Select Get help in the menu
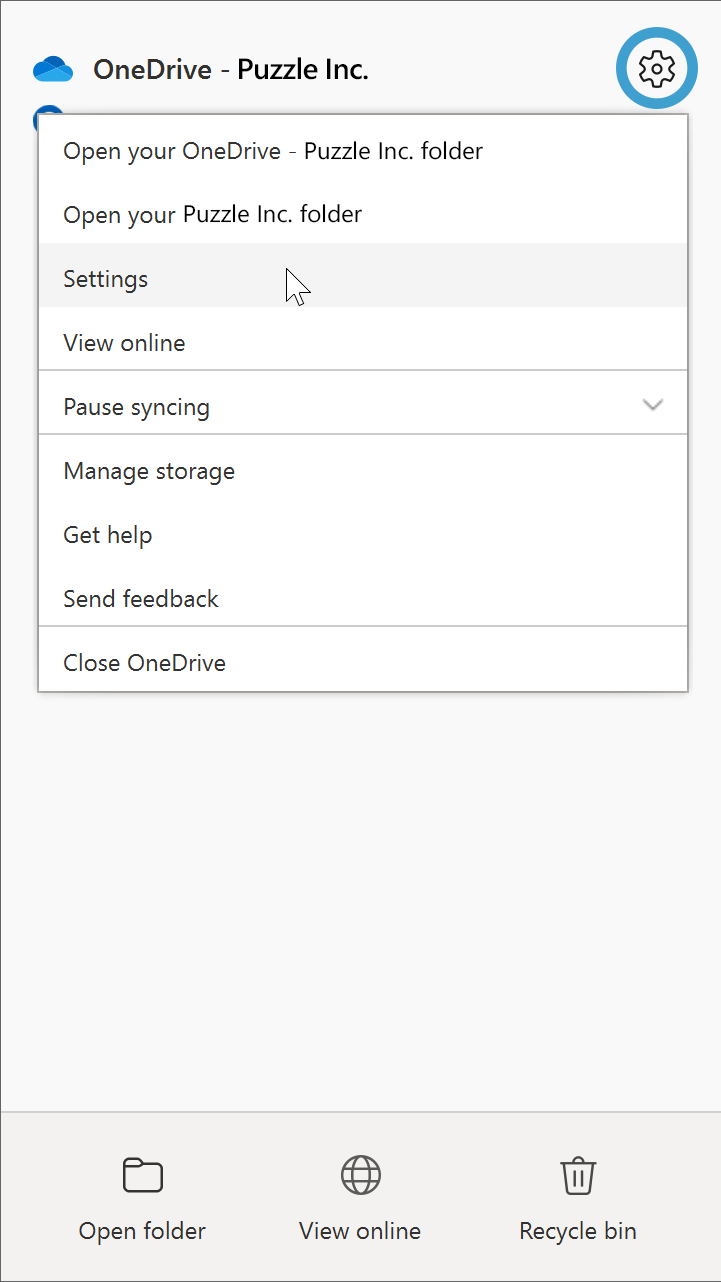Image resolution: width=721 pixels, height=1282 pixels. point(108,535)
